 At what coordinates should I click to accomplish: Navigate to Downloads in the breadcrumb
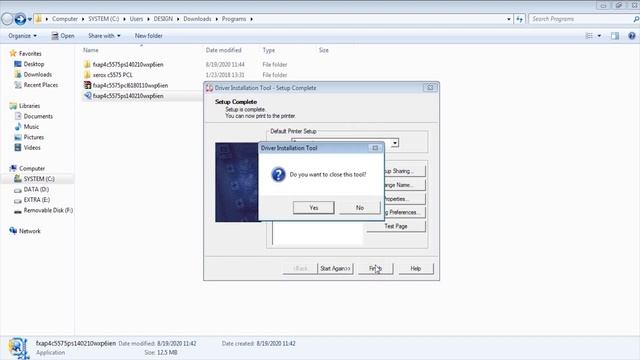click(x=197, y=19)
